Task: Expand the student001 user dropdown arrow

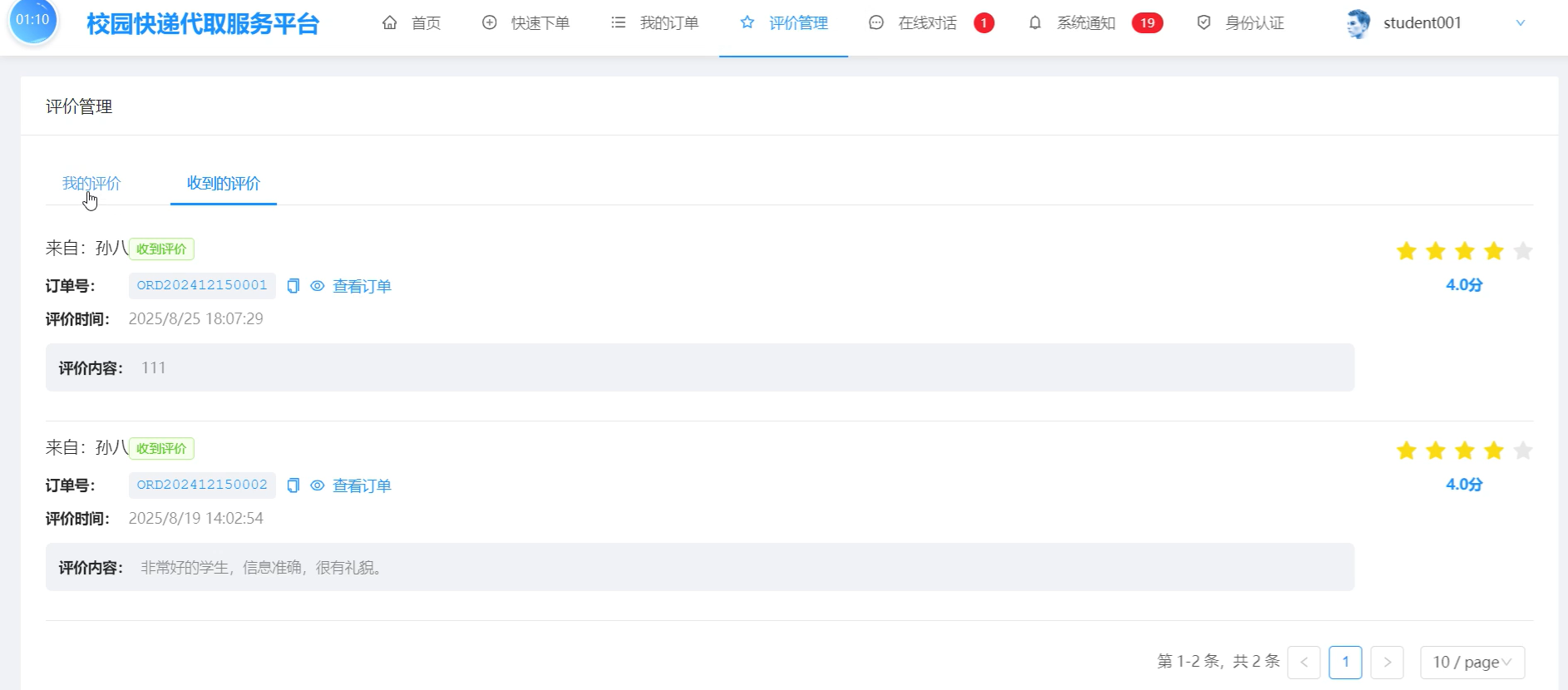Action: (1520, 23)
